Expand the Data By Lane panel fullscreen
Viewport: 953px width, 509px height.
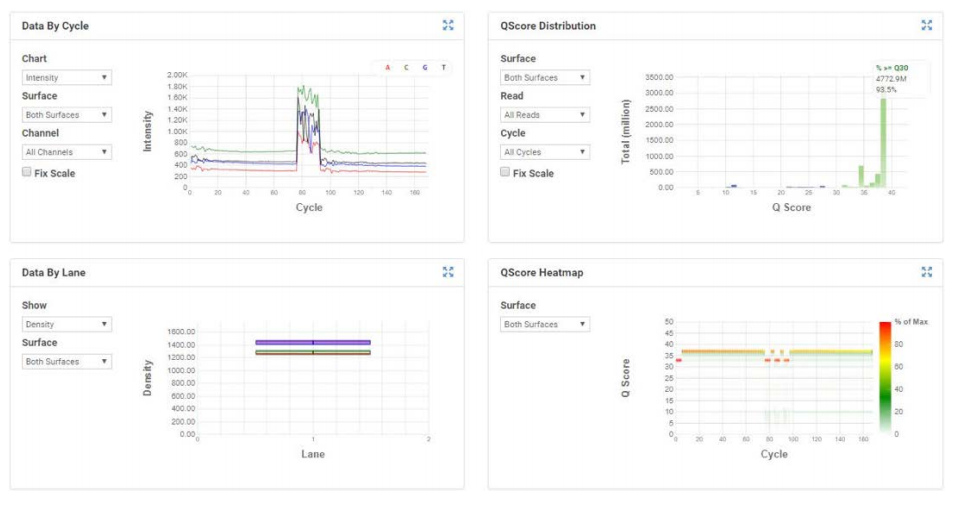pyautogui.click(x=448, y=272)
